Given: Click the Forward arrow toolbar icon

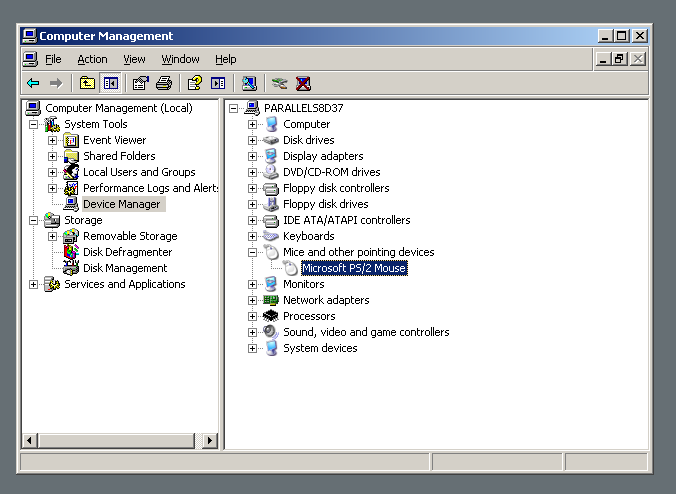Looking at the screenshot, I should [x=56, y=83].
